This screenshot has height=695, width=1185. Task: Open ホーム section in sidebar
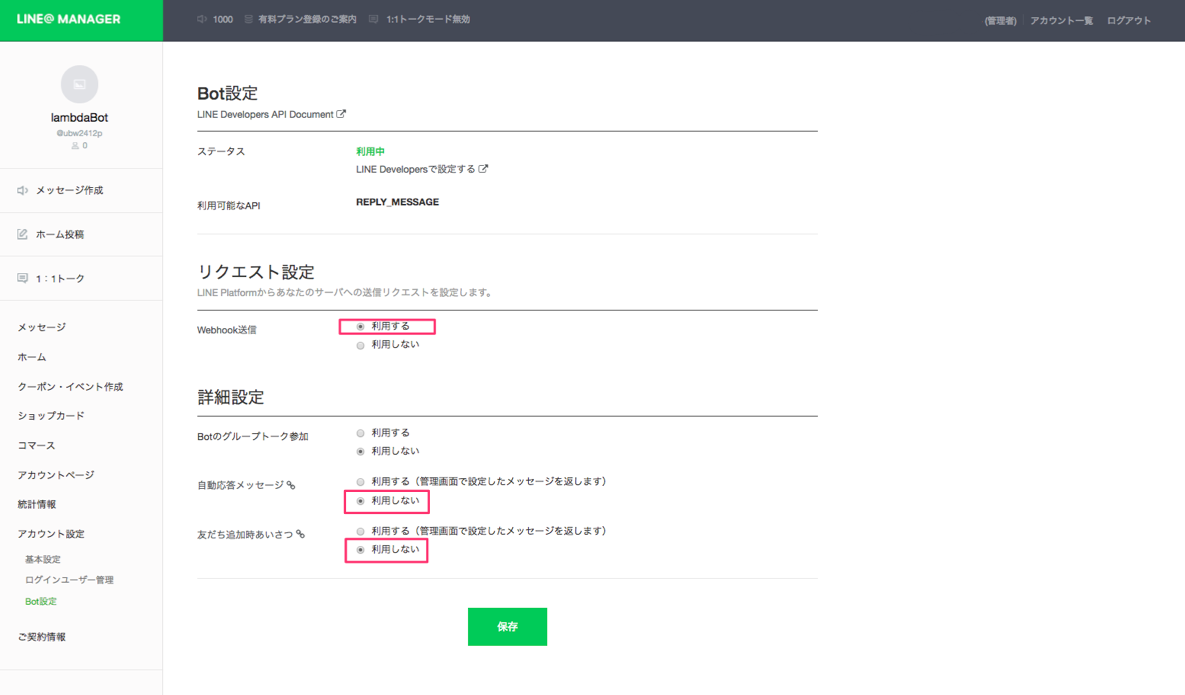(x=32, y=357)
